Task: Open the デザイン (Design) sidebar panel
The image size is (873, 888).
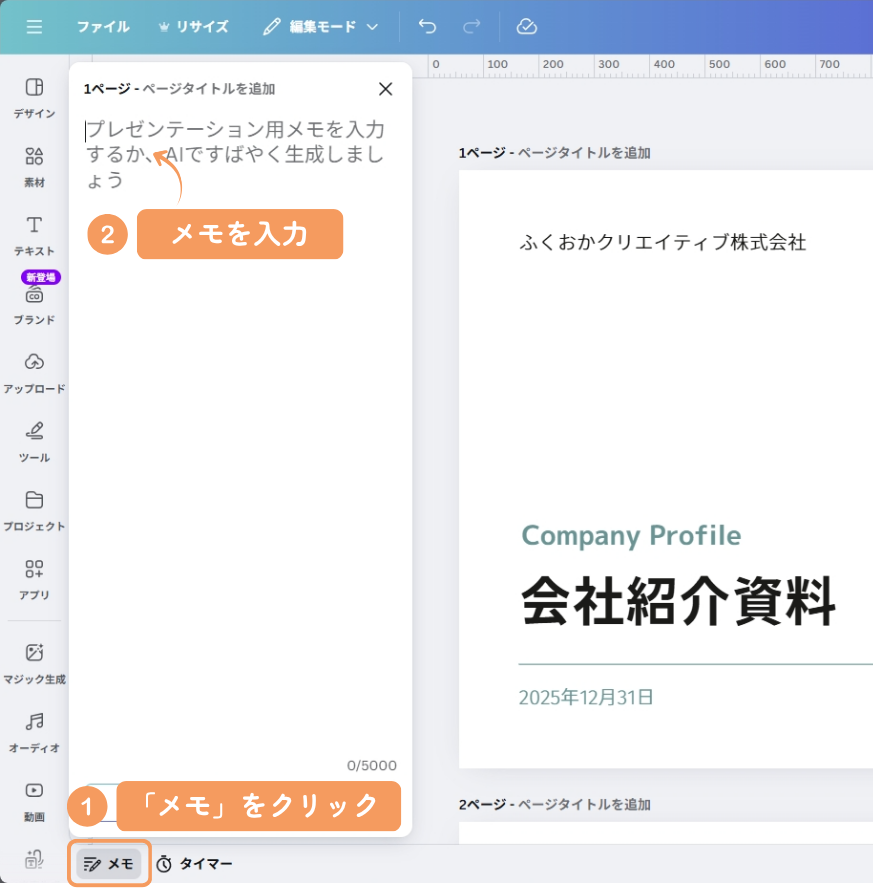Action: tap(34, 97)
